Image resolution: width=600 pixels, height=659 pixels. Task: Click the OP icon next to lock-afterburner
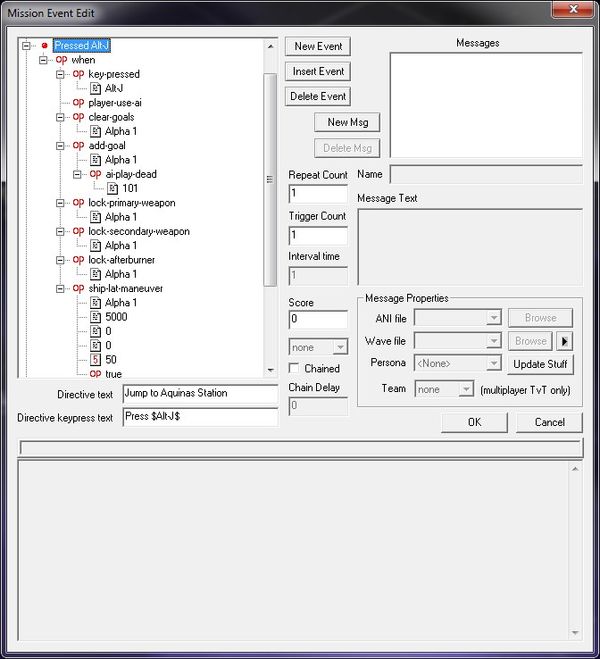pos(79,260)
